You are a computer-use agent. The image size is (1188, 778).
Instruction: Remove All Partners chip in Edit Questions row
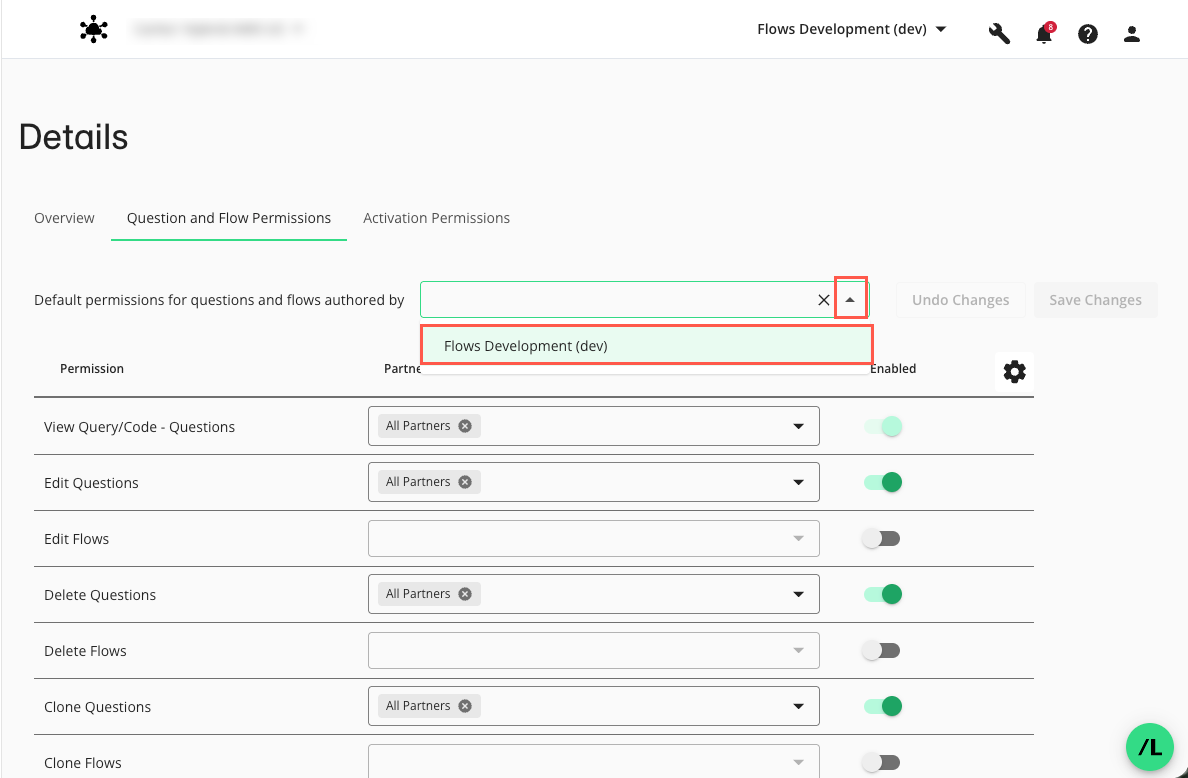465,482
